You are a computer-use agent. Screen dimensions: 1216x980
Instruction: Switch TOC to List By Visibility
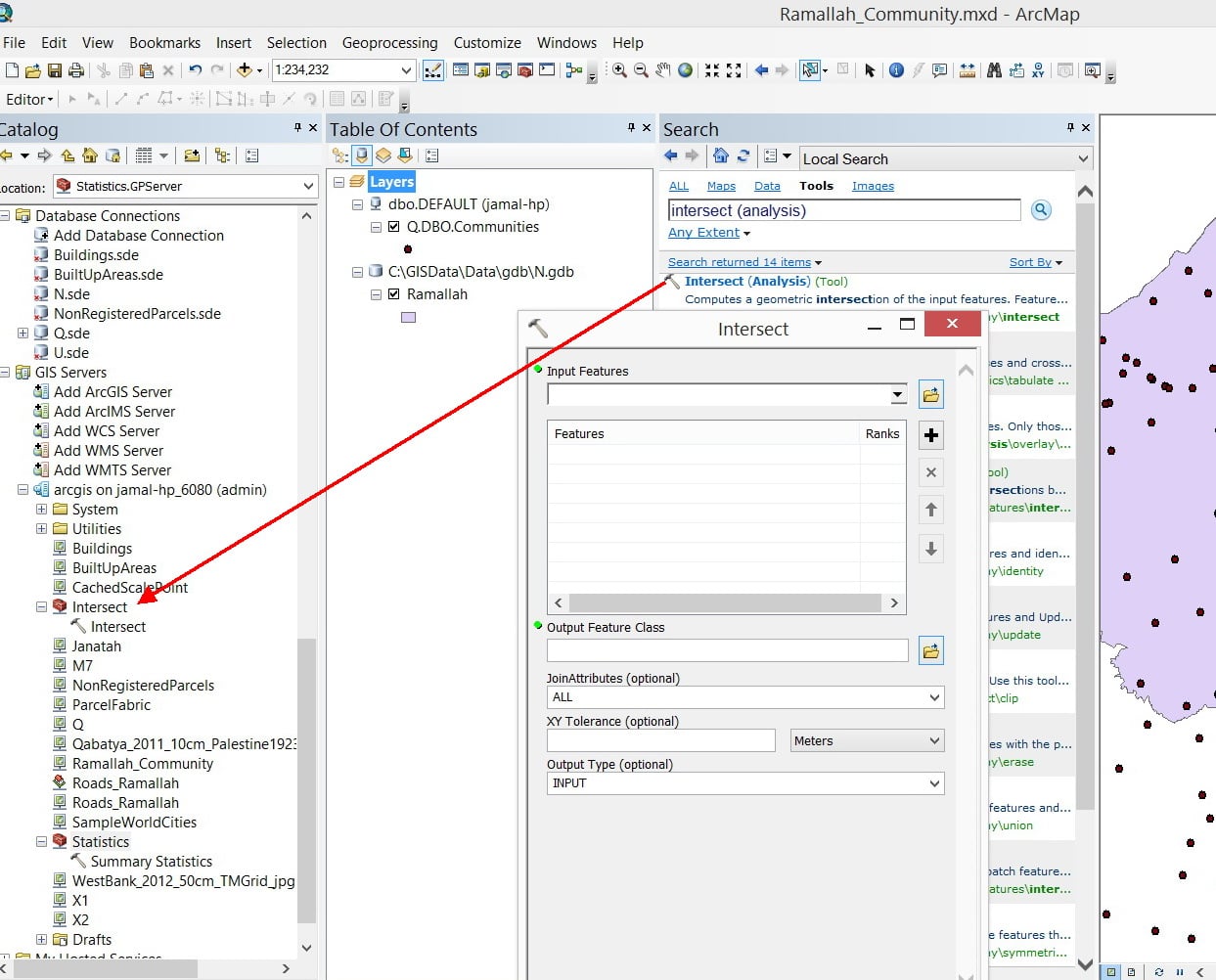383,156
